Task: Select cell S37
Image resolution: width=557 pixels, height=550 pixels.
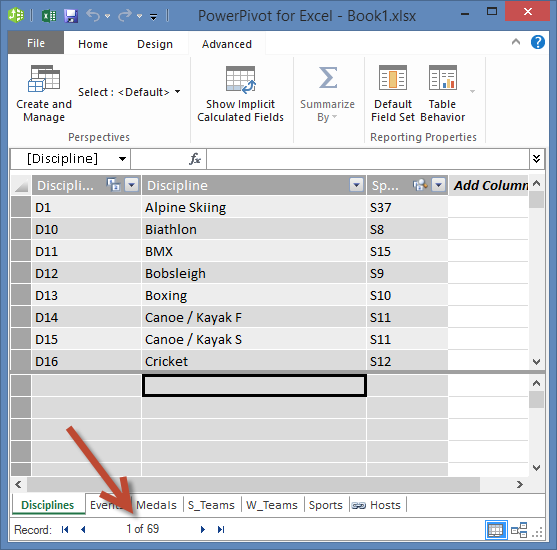Action: point(407,207)
